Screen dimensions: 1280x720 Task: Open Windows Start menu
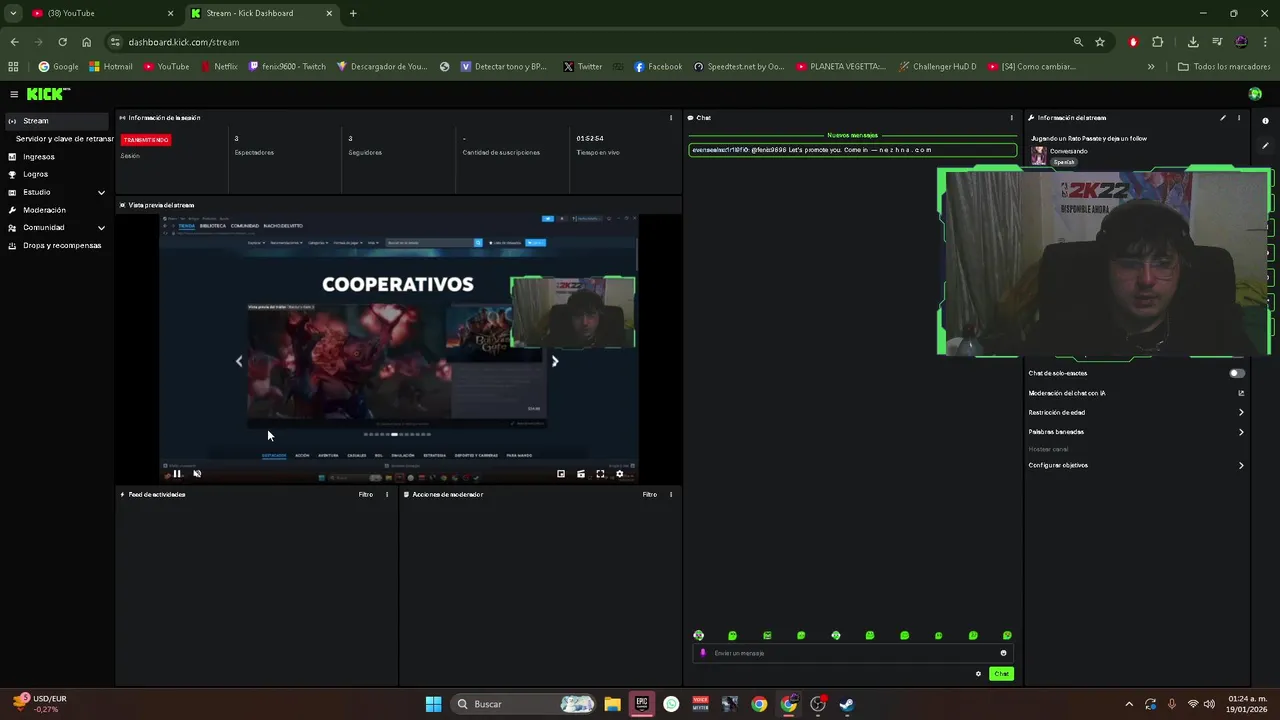point(433,704)
